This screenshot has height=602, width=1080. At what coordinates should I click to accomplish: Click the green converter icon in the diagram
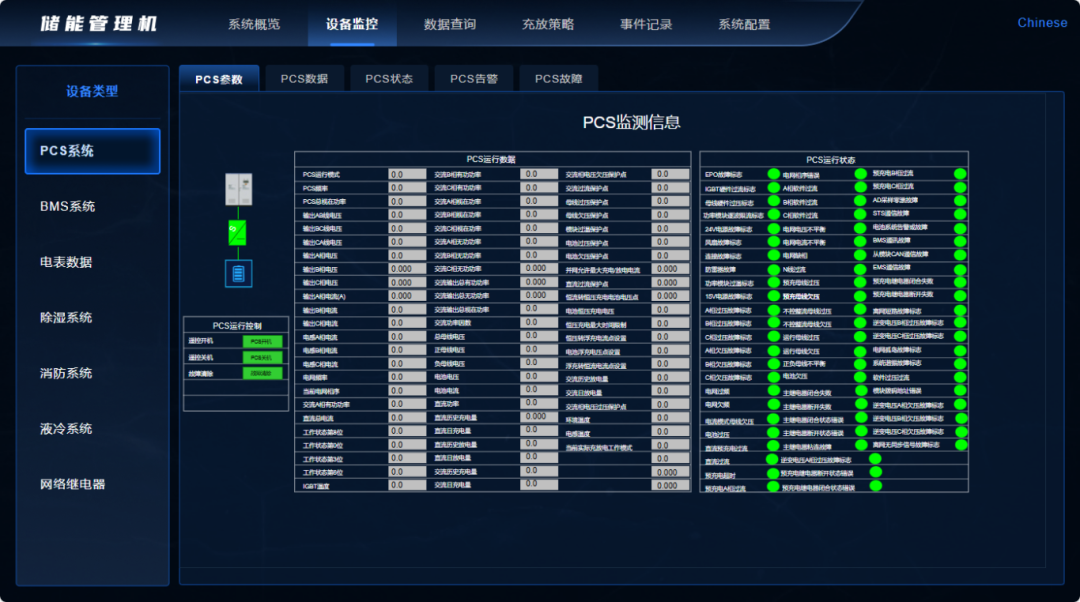coord(237,233)
